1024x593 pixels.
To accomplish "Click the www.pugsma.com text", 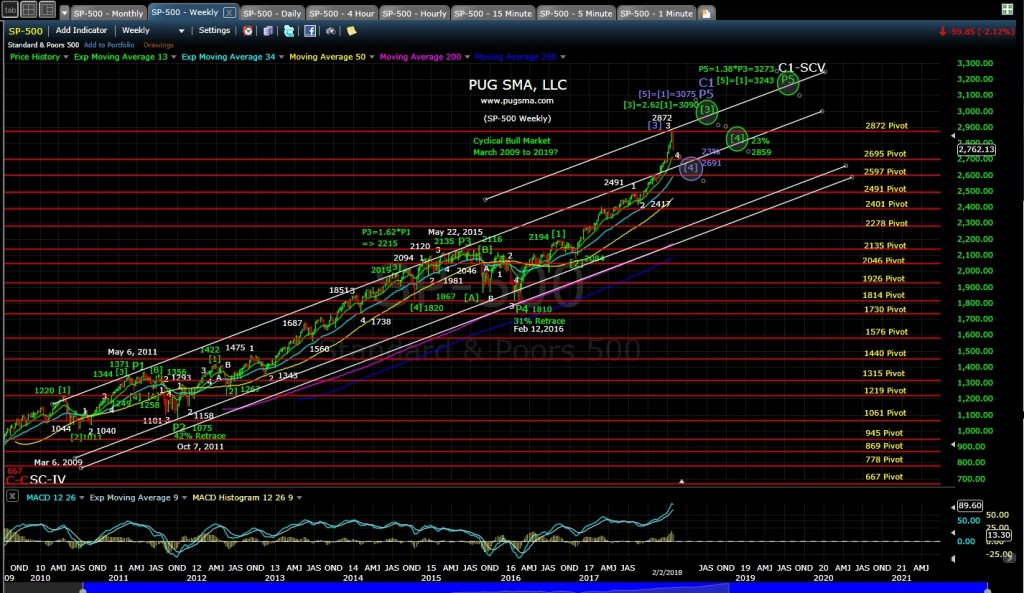I will 517,101.
